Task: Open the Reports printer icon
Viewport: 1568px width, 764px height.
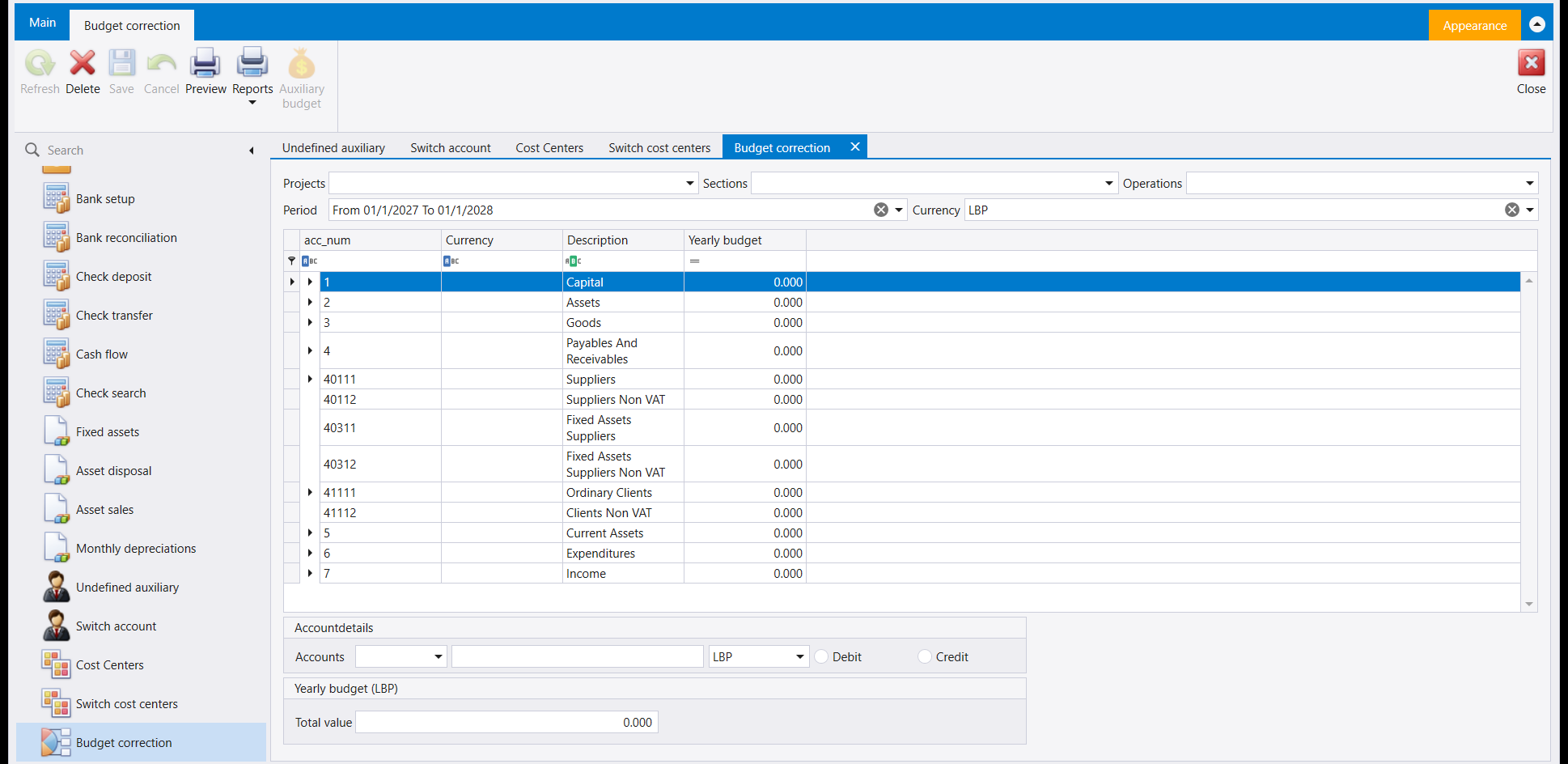Action: 252,62
